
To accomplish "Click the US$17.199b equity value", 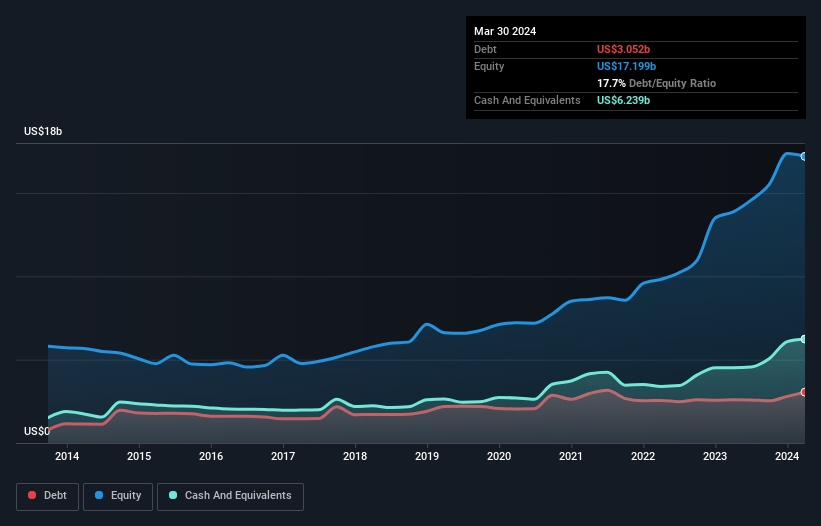I will (x=626, y=66).
